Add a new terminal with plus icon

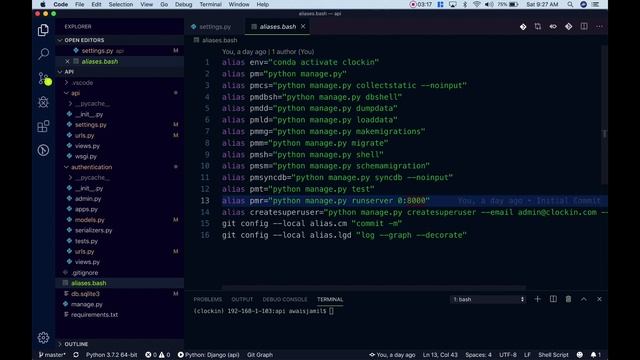click(x=538, y=299)
